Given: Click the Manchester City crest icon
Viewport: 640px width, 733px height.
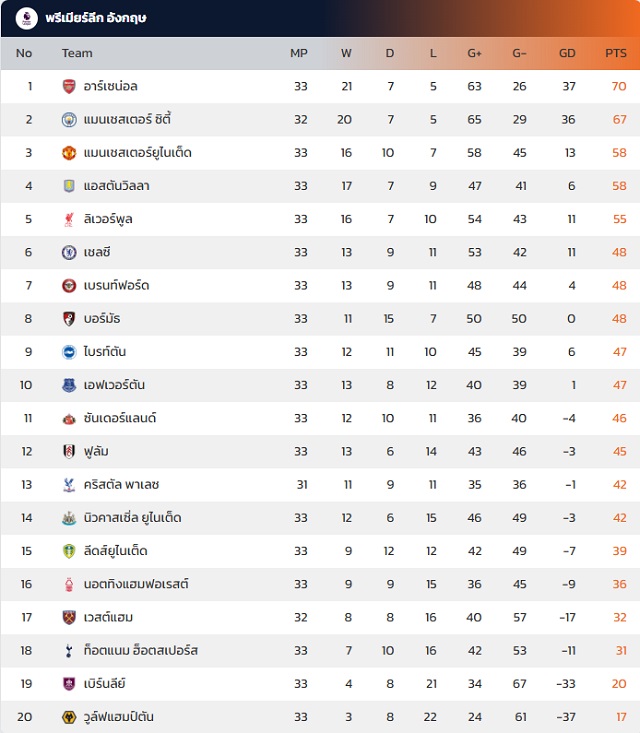Looking at the screenshot, I should (x=68, y=120).
